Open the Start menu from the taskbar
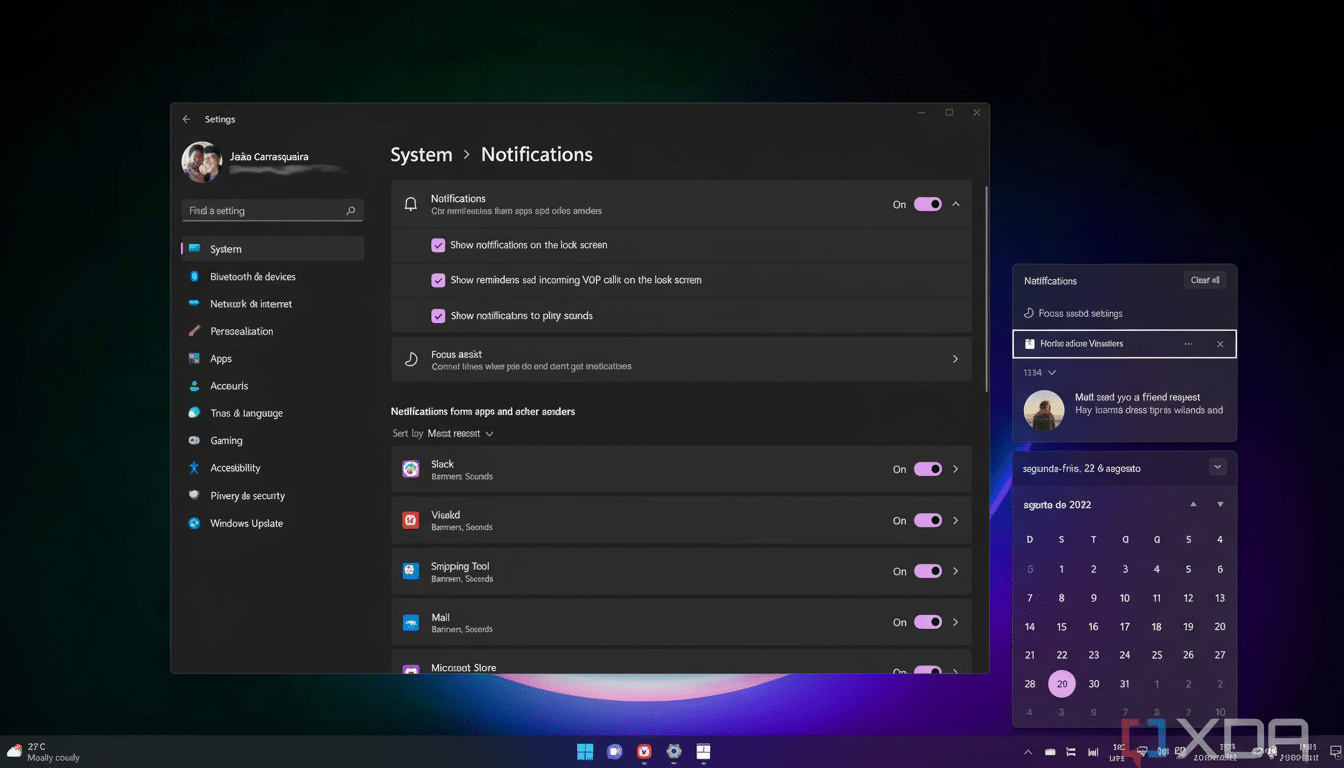This screenshot has height=768, width=1344. 584,751
